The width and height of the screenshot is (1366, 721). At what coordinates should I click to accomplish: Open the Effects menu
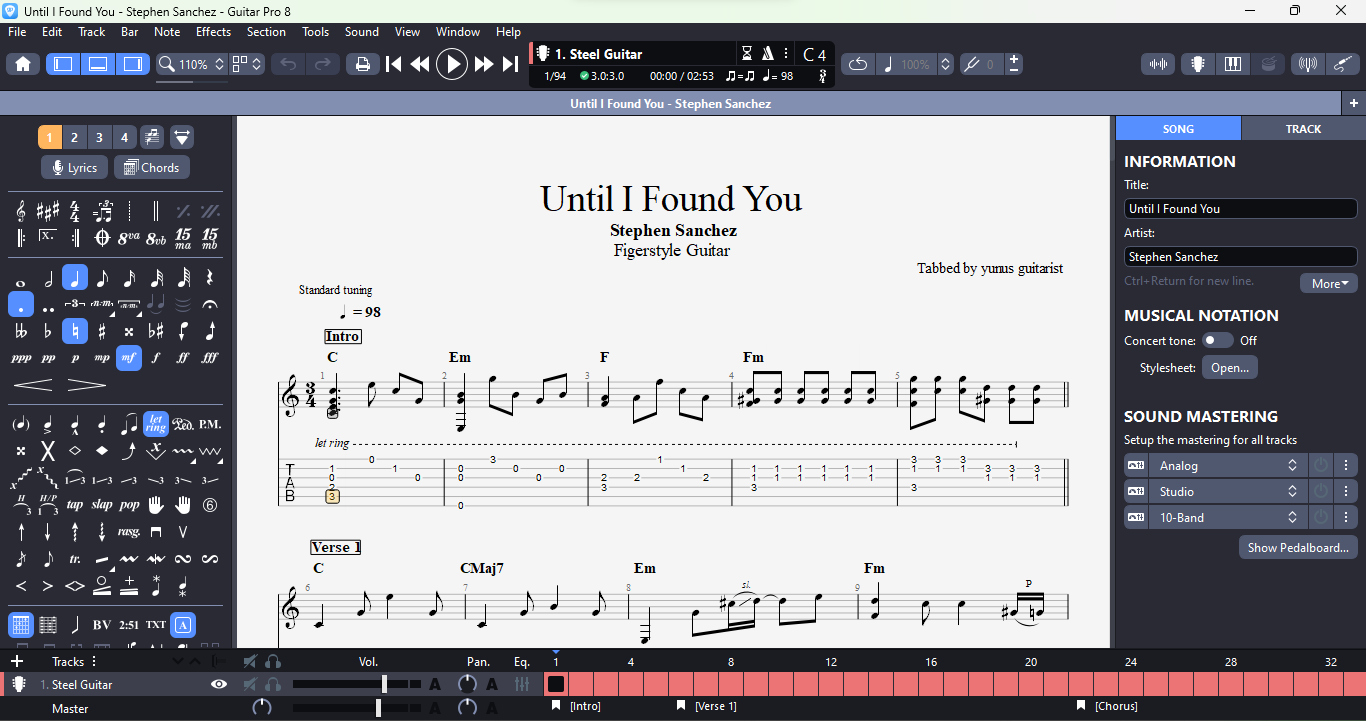[x=213, y=32]
